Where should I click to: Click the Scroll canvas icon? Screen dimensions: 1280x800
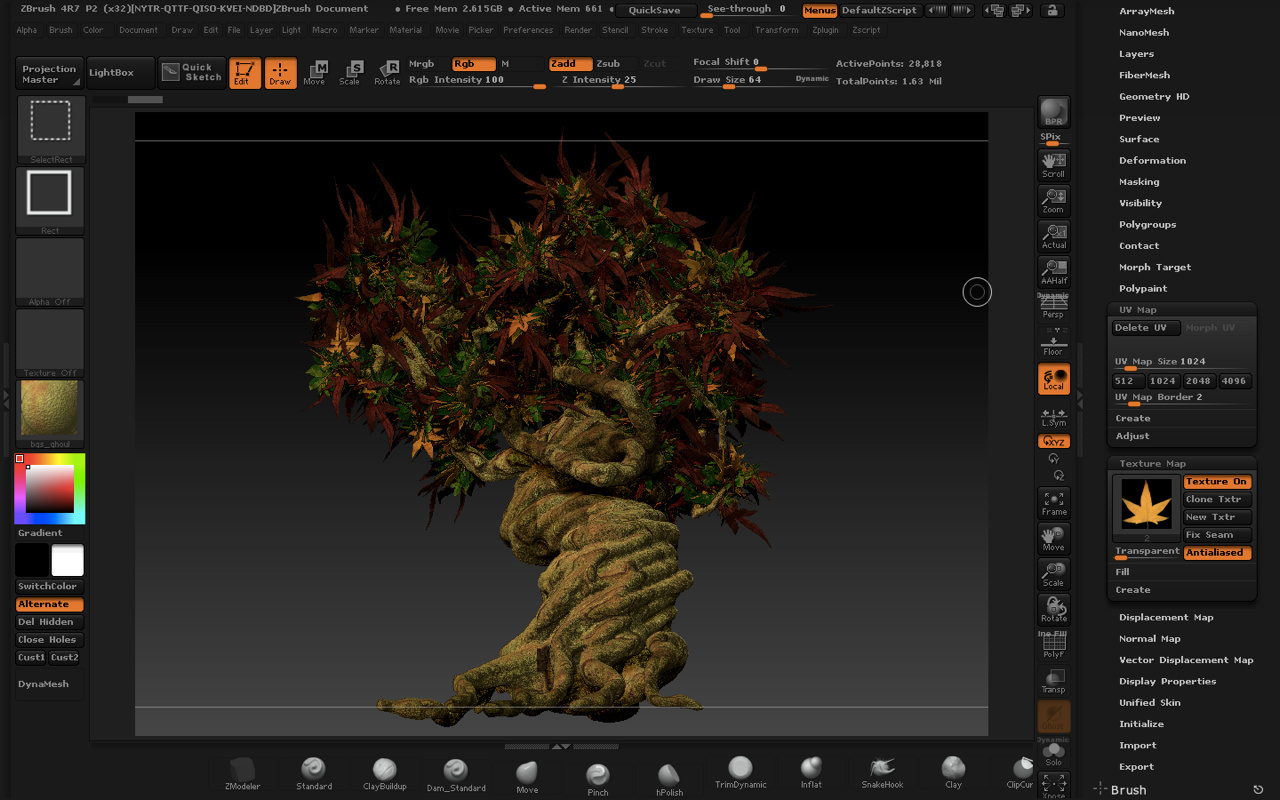click(x=1054, y=165)
